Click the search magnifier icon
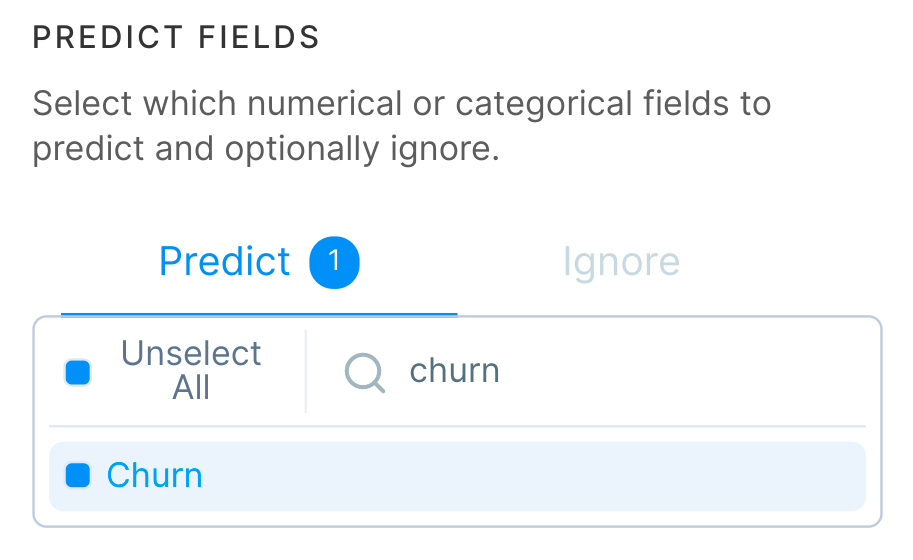Image resolution: width=913 pixels, height=560 pixels. point(365,373)
